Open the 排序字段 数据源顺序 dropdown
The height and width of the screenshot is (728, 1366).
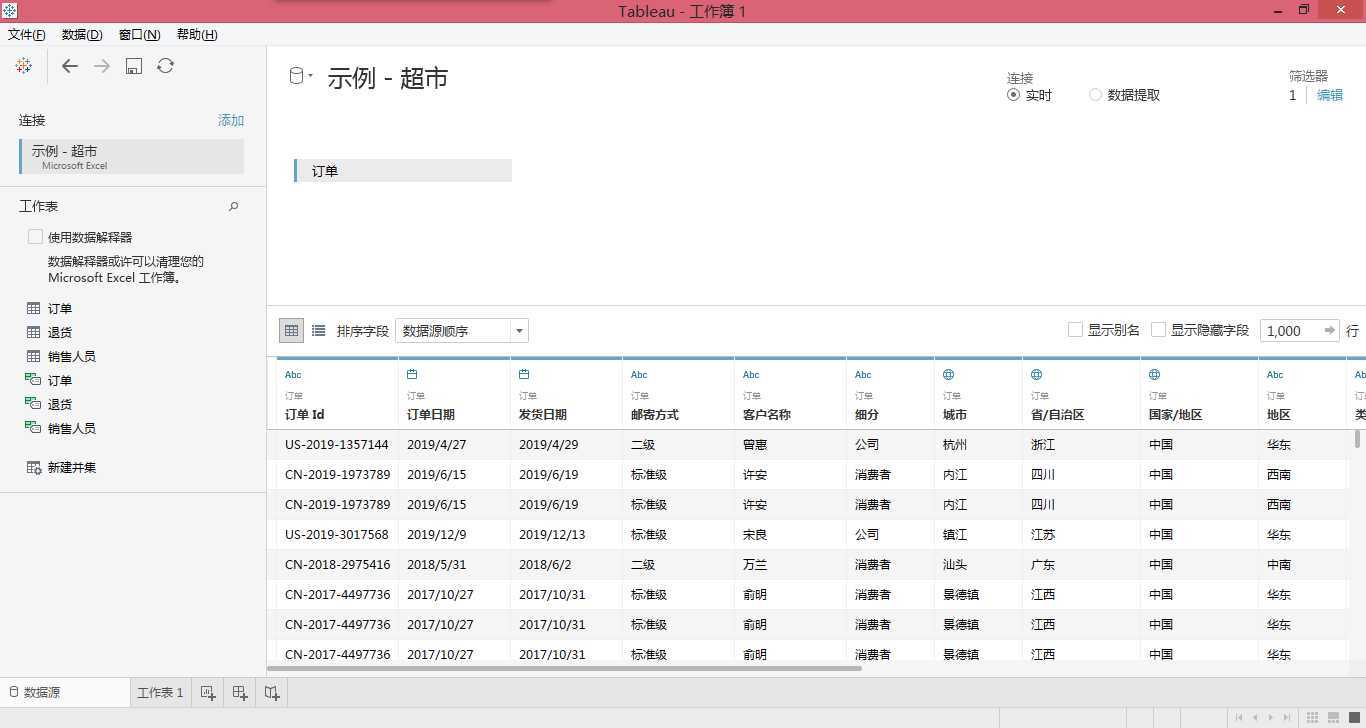coord(462,331)
